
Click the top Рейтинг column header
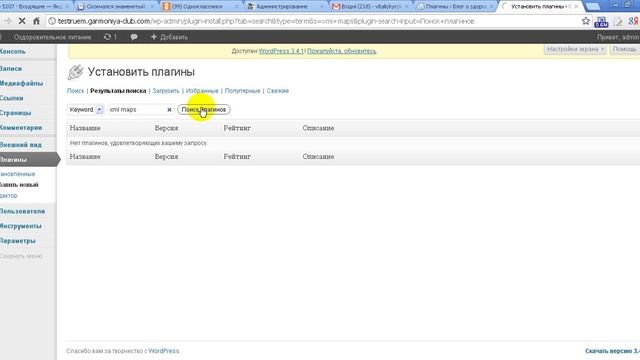[x=237, y=128]
